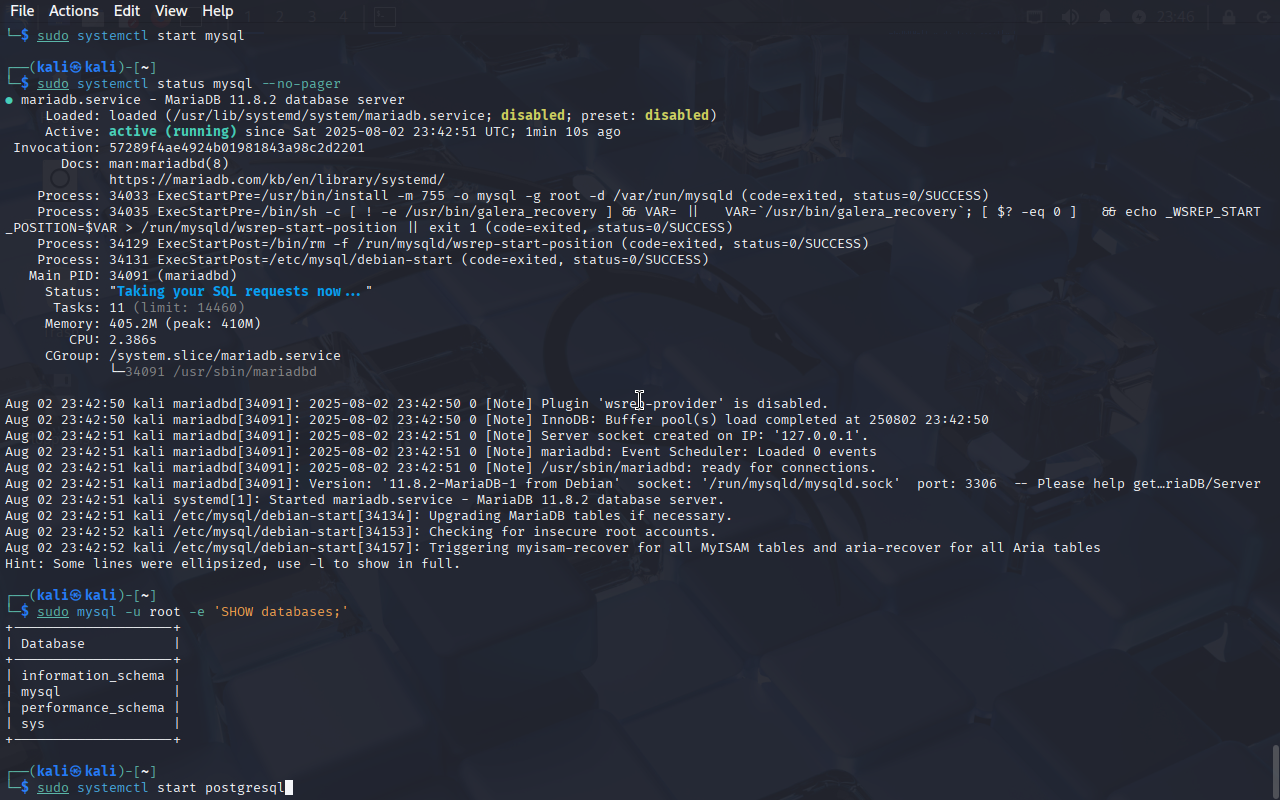This screenshot has width=1280, height=800.
Task: Click the faint notification bell icon in the panel
Action: click(1105, 17)
